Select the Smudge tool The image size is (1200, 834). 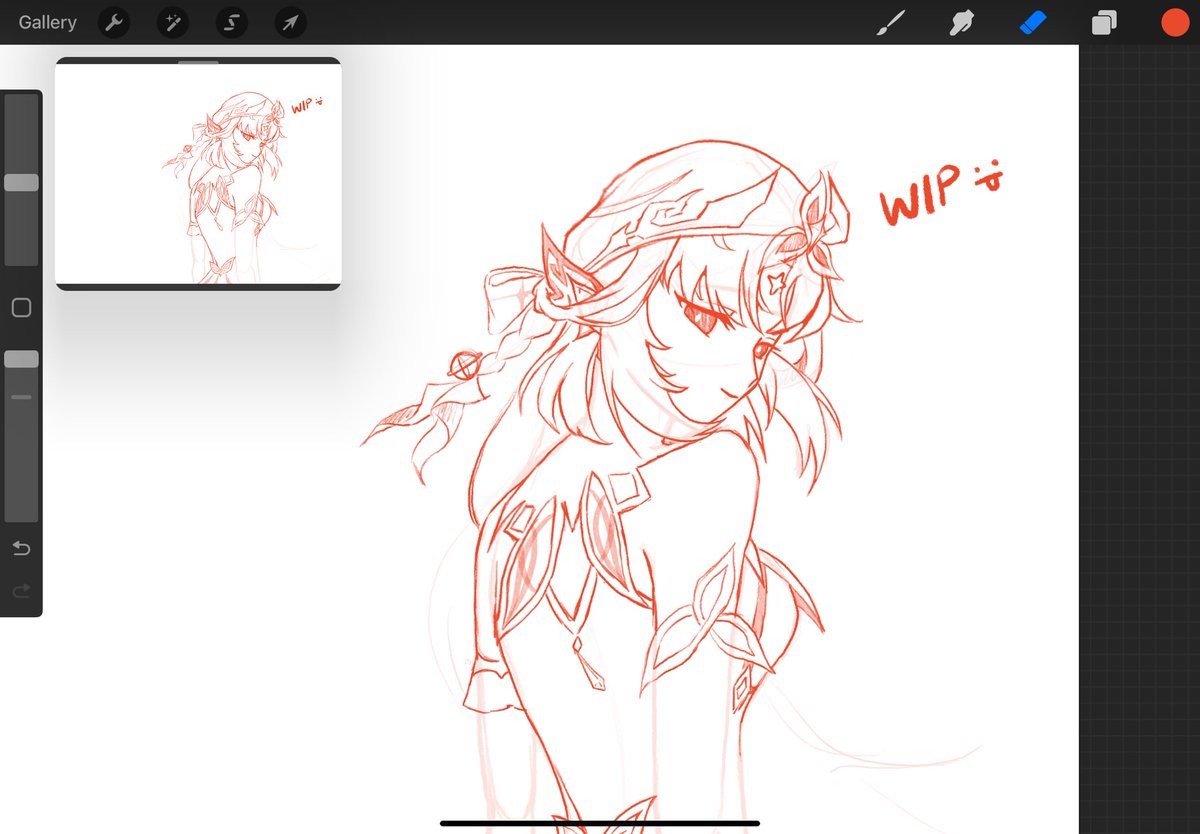(961, 23)
